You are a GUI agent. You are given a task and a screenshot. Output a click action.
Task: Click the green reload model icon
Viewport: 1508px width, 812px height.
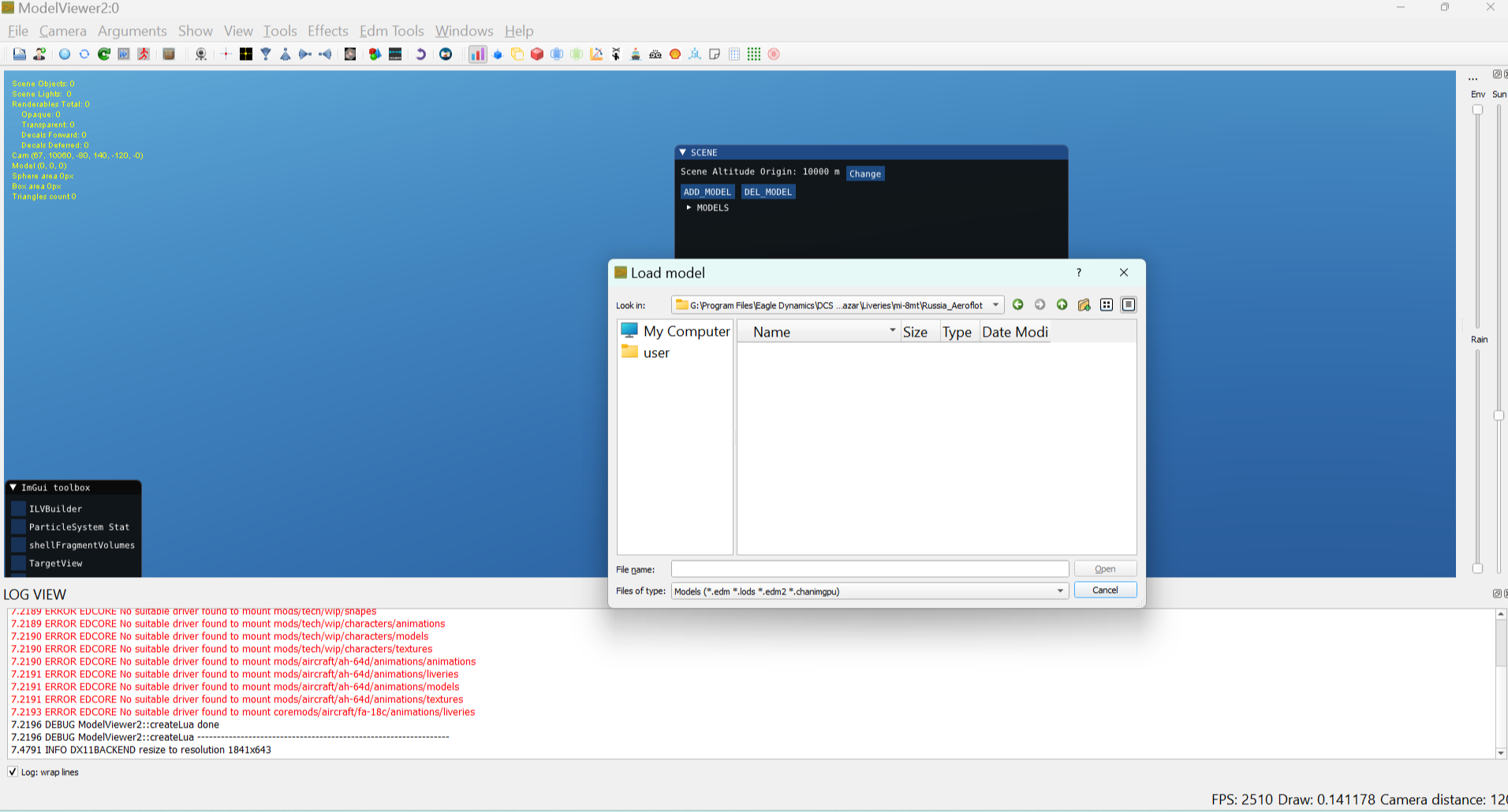(x=104, y=54)
